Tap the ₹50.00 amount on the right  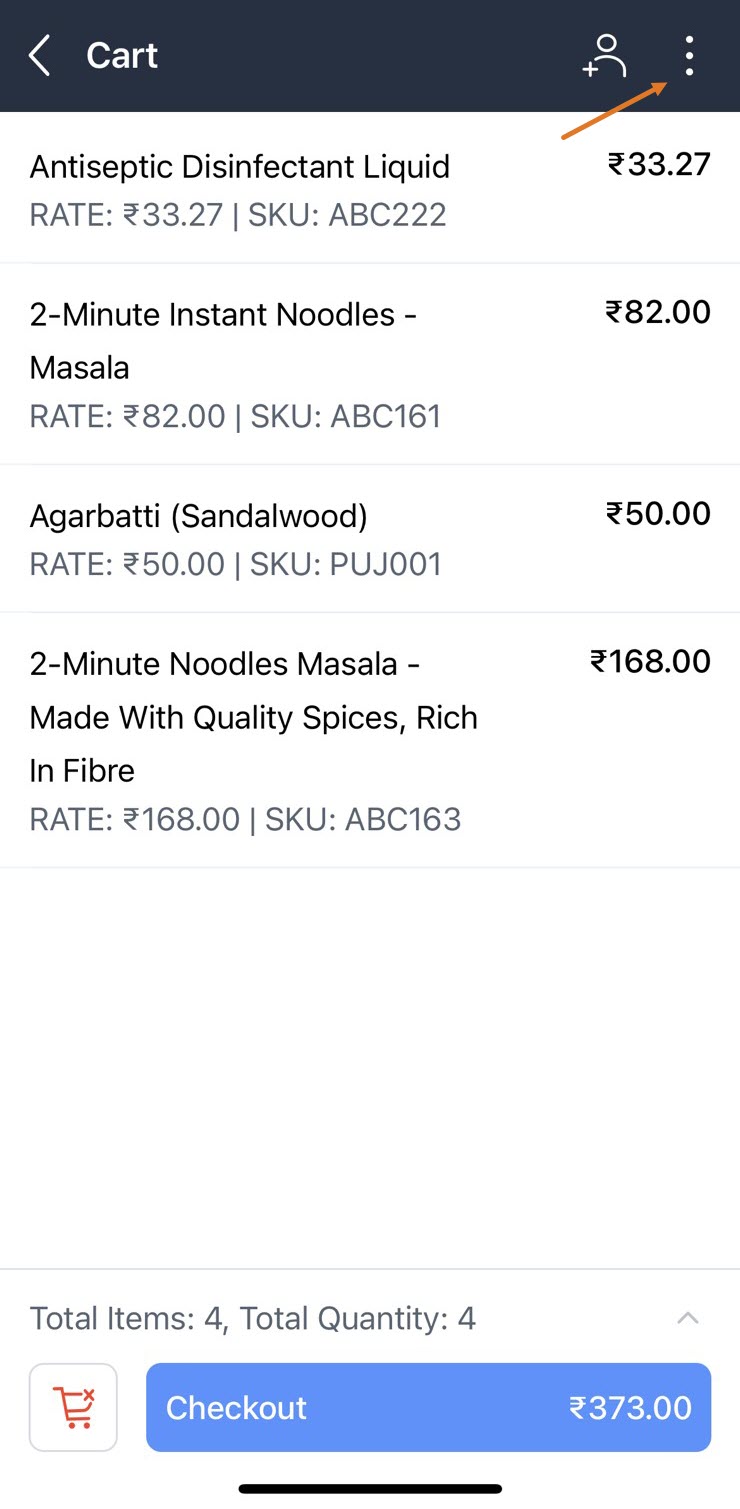[x=658, y=514]
